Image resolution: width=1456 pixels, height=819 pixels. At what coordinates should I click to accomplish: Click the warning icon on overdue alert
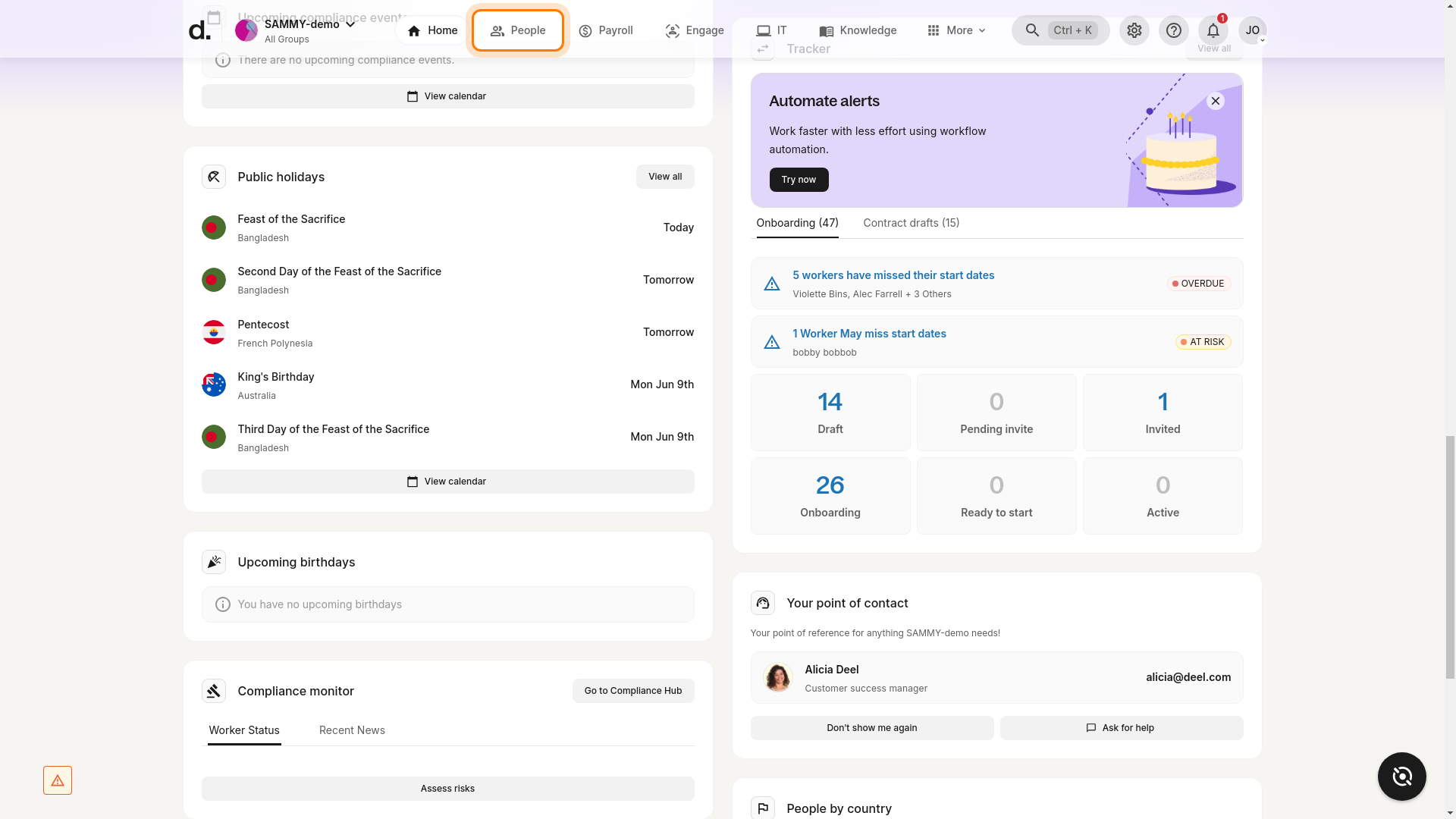[x=771, y=284]
